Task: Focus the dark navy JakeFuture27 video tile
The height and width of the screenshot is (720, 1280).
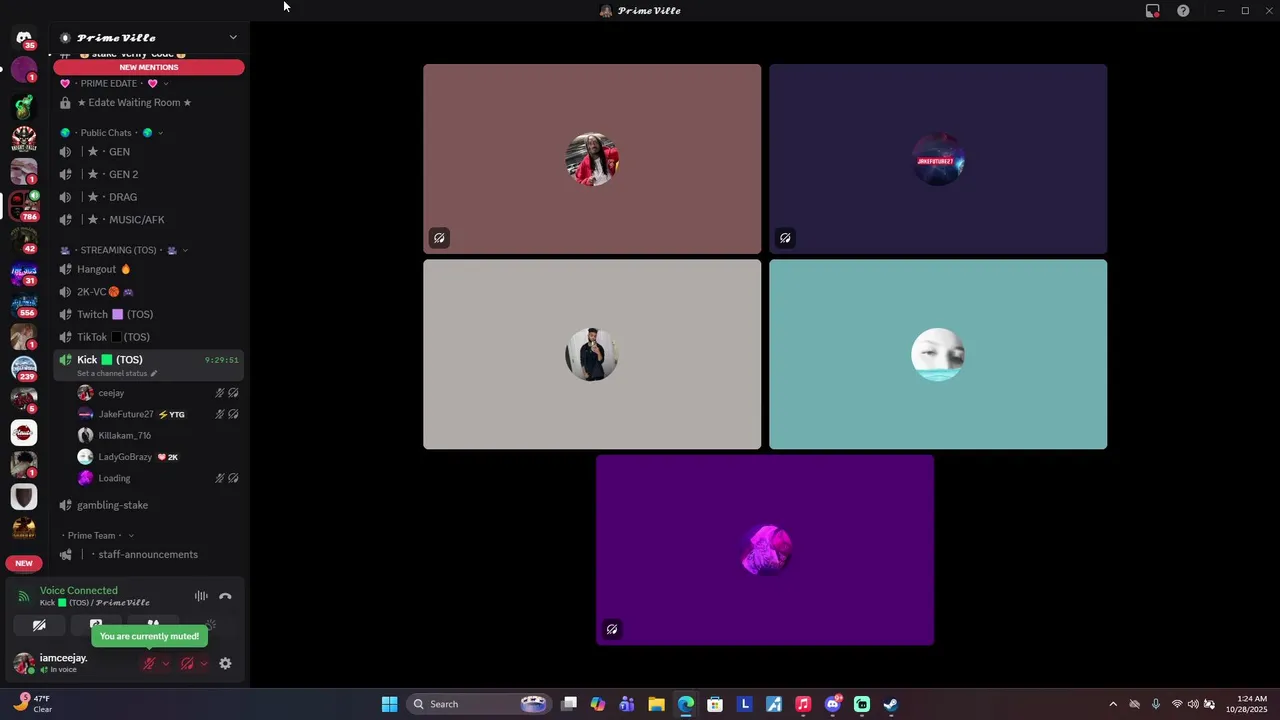Action: pyautogui.click(x=938, y=159)
